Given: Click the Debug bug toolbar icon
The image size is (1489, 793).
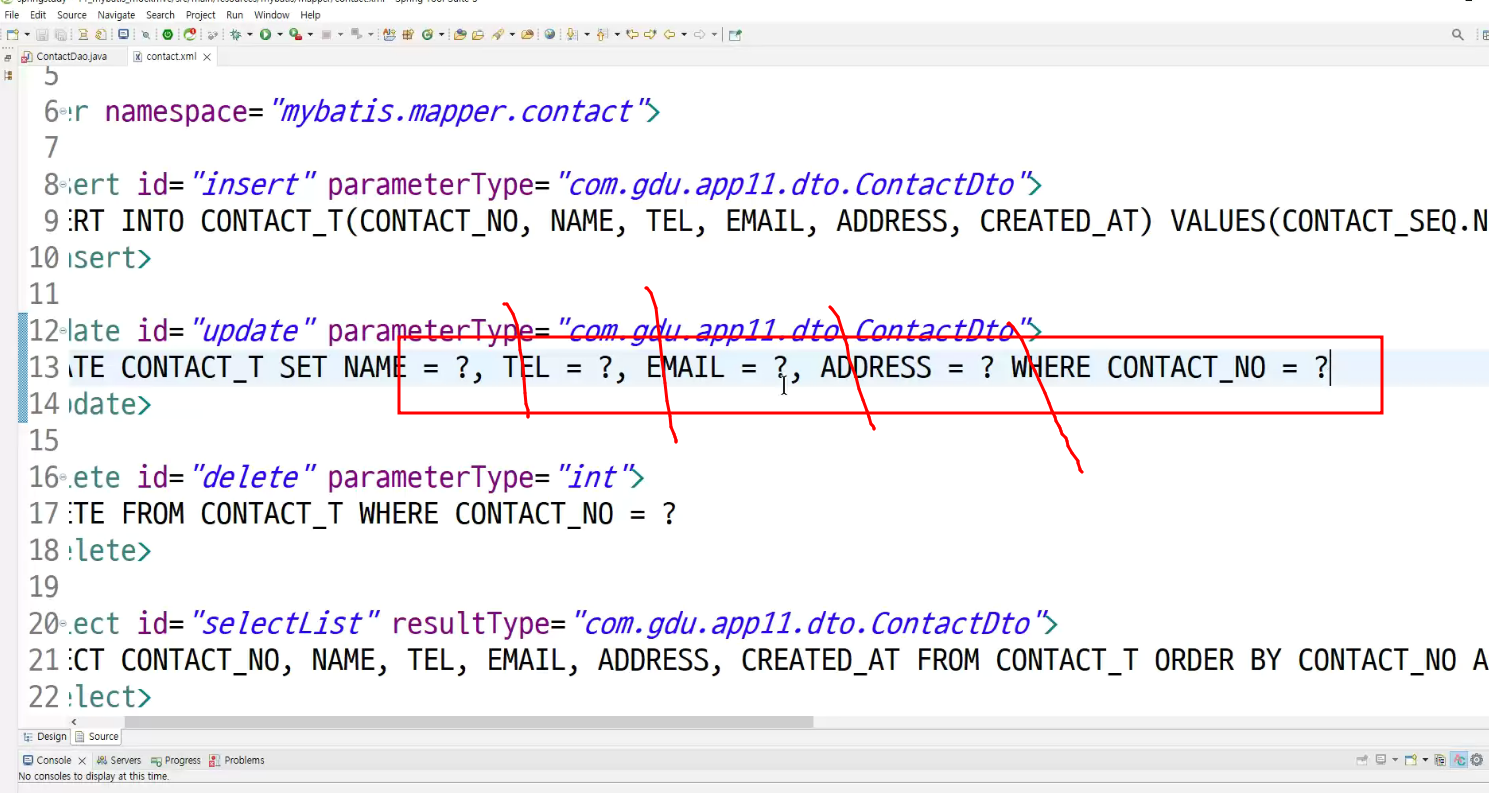Looking at the screenshot, I should (x=235, y=34).
